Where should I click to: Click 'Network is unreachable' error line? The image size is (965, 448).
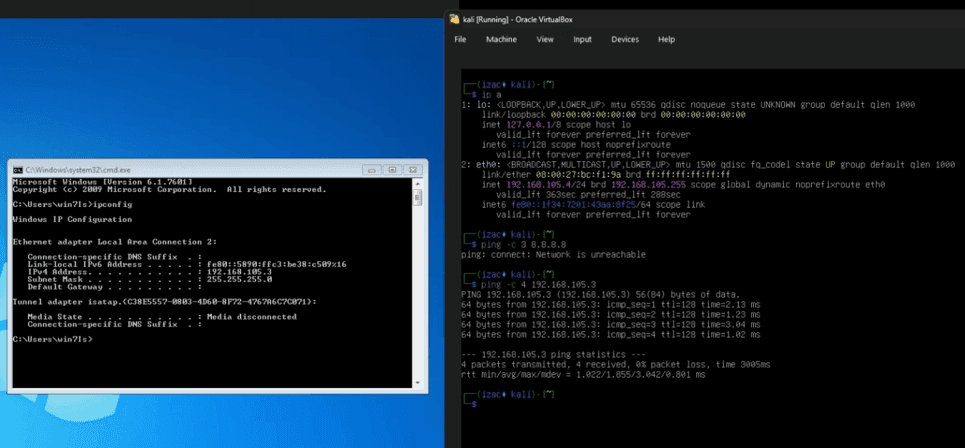click(553, 254)
